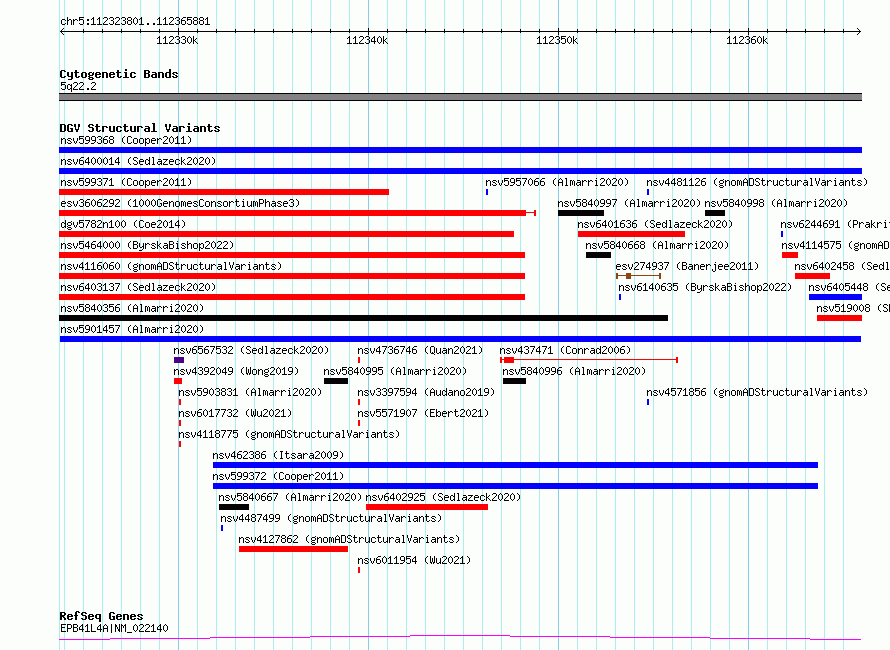Select nsv4481126 (gnomADStructuralVariants) label

[x=757, y=182]
